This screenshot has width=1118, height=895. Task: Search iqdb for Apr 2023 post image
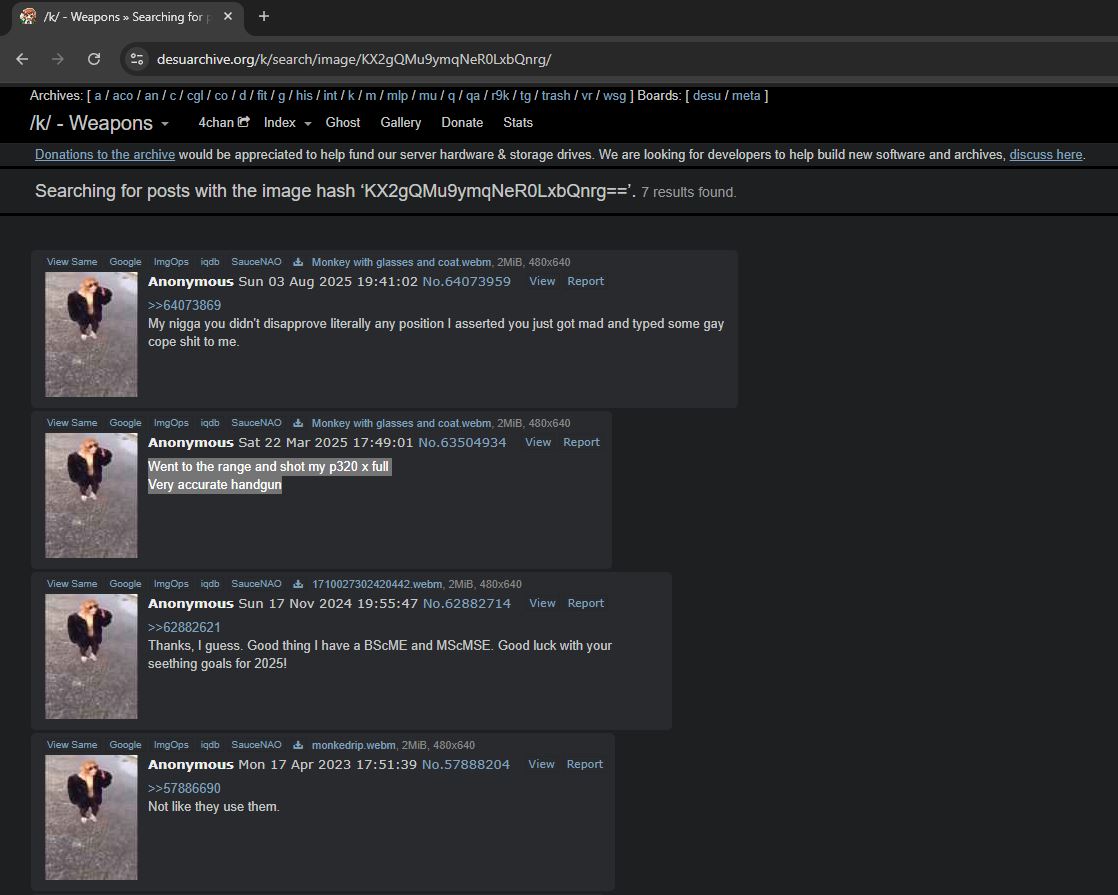tap(210, 745)
